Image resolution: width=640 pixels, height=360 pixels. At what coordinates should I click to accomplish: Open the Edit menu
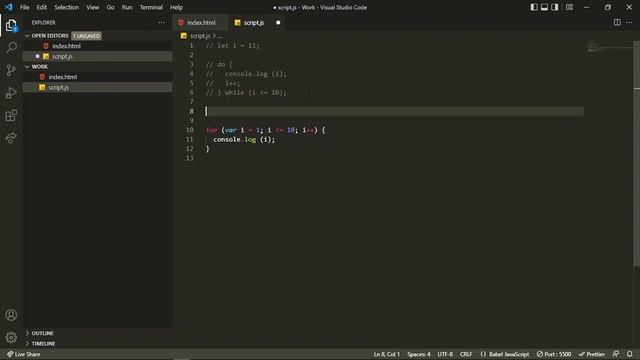click(x=42, y=7)
